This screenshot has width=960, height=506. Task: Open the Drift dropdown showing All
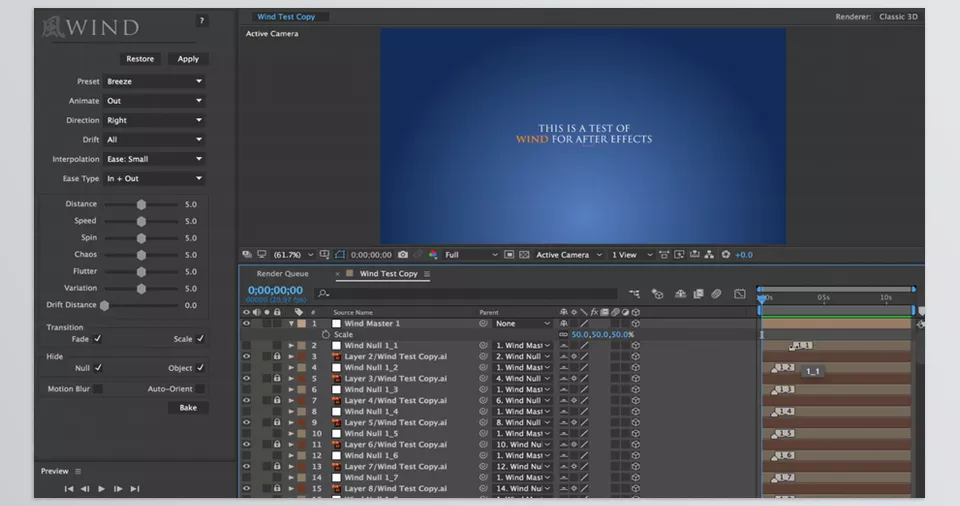click(x=154, y=140)
